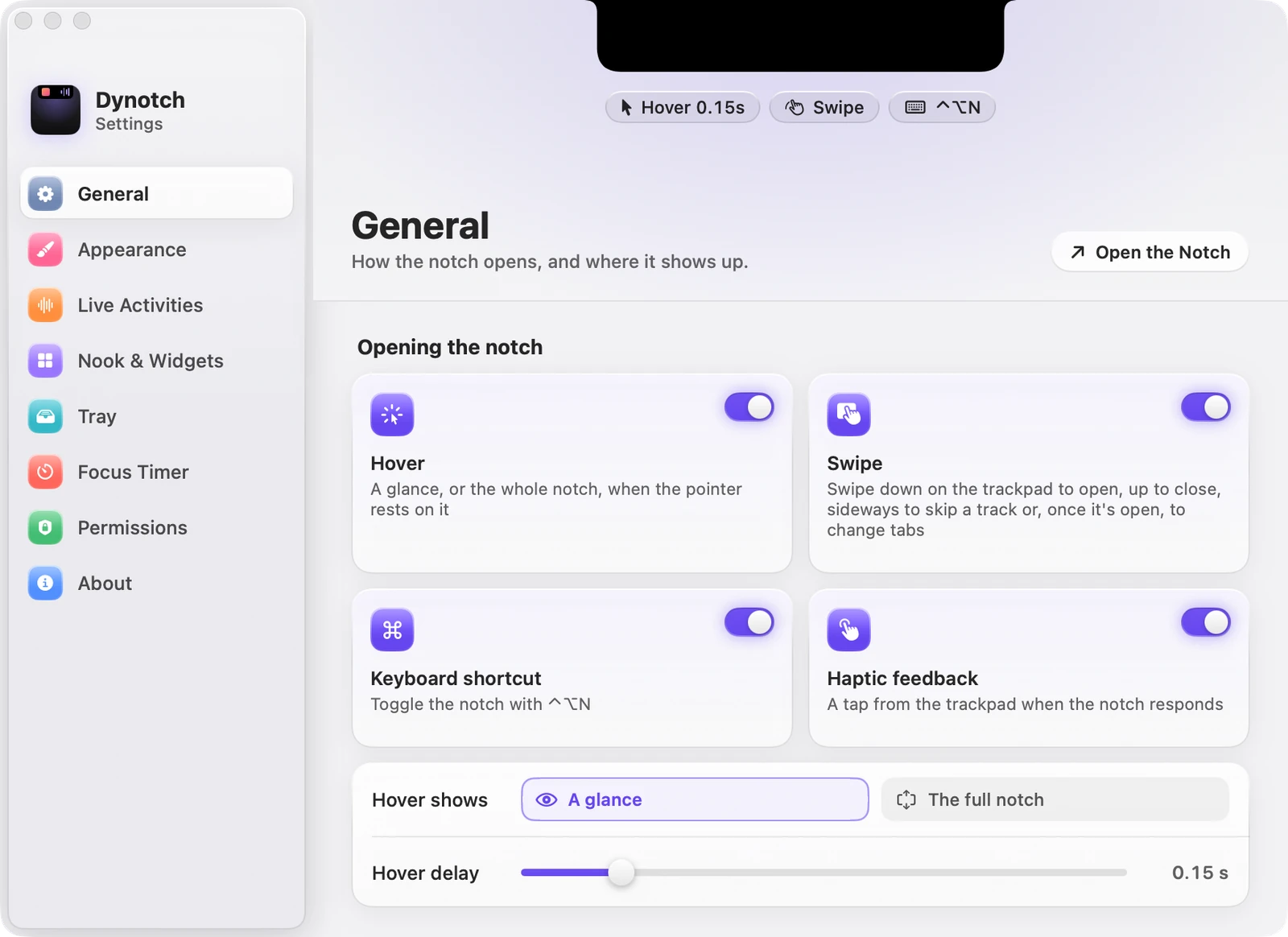1288x937 pixels.
Task: Choose The full notch for hover
Action: (x=1055, y=799)
